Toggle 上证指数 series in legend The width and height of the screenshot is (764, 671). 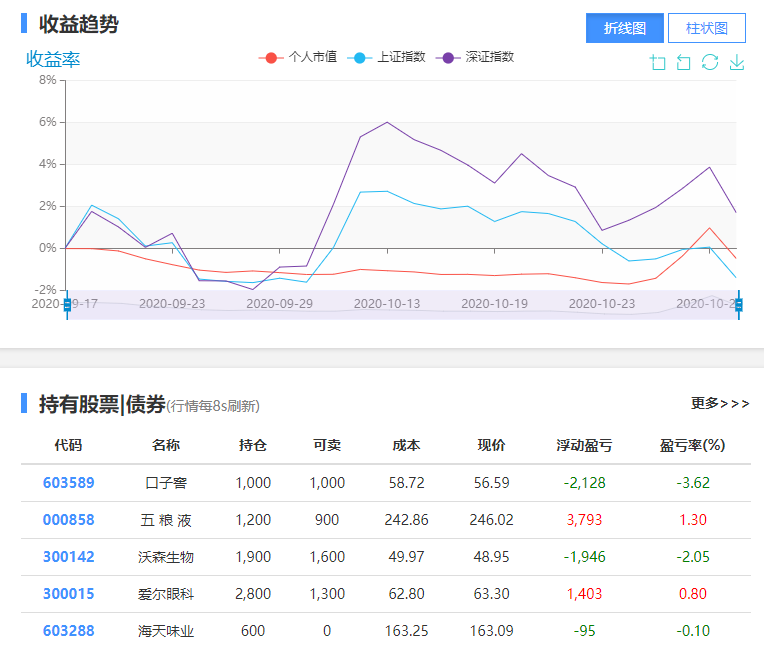pos(387,57)
